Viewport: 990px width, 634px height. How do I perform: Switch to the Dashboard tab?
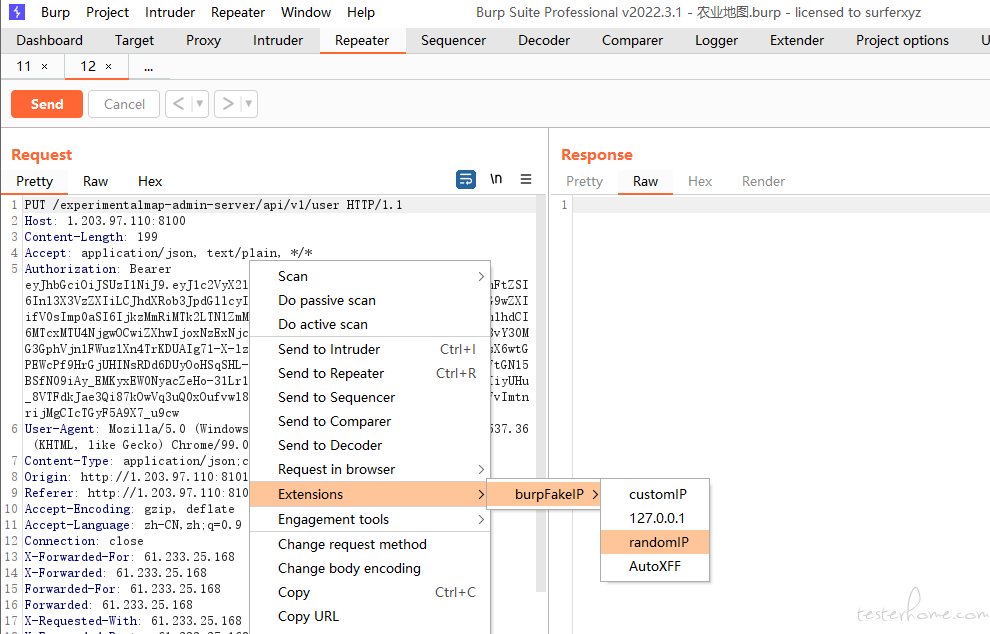coord(49,40)
